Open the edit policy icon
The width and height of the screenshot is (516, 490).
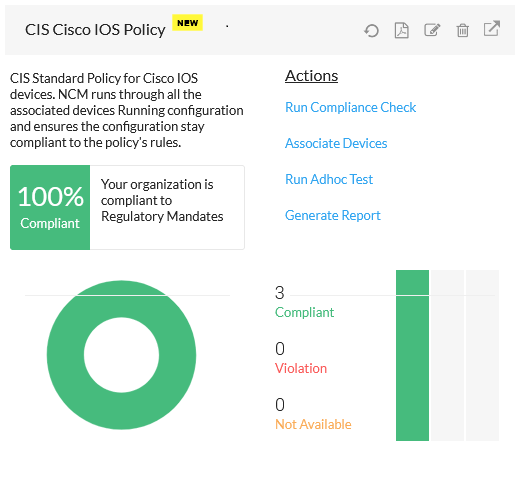click(x=432, y=30)
